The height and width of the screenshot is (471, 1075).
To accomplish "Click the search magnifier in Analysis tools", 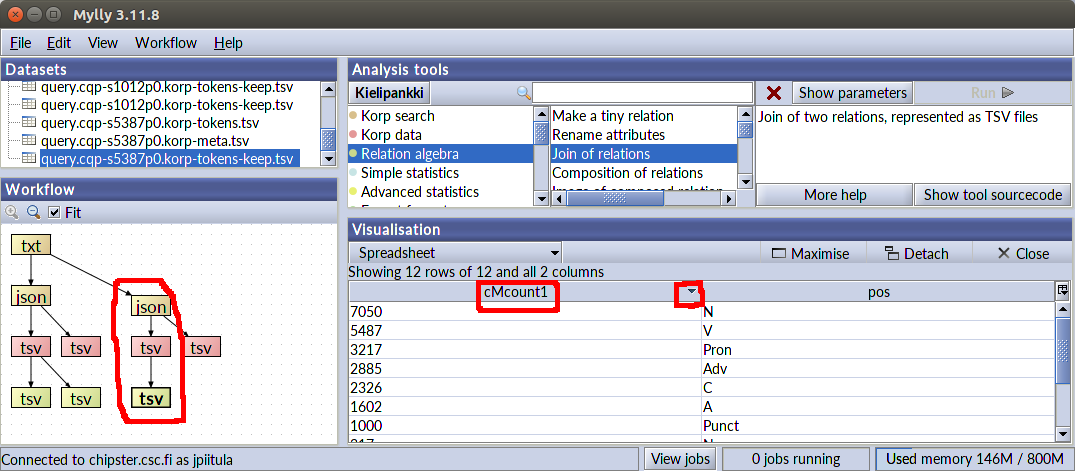I will coord(523,93).
